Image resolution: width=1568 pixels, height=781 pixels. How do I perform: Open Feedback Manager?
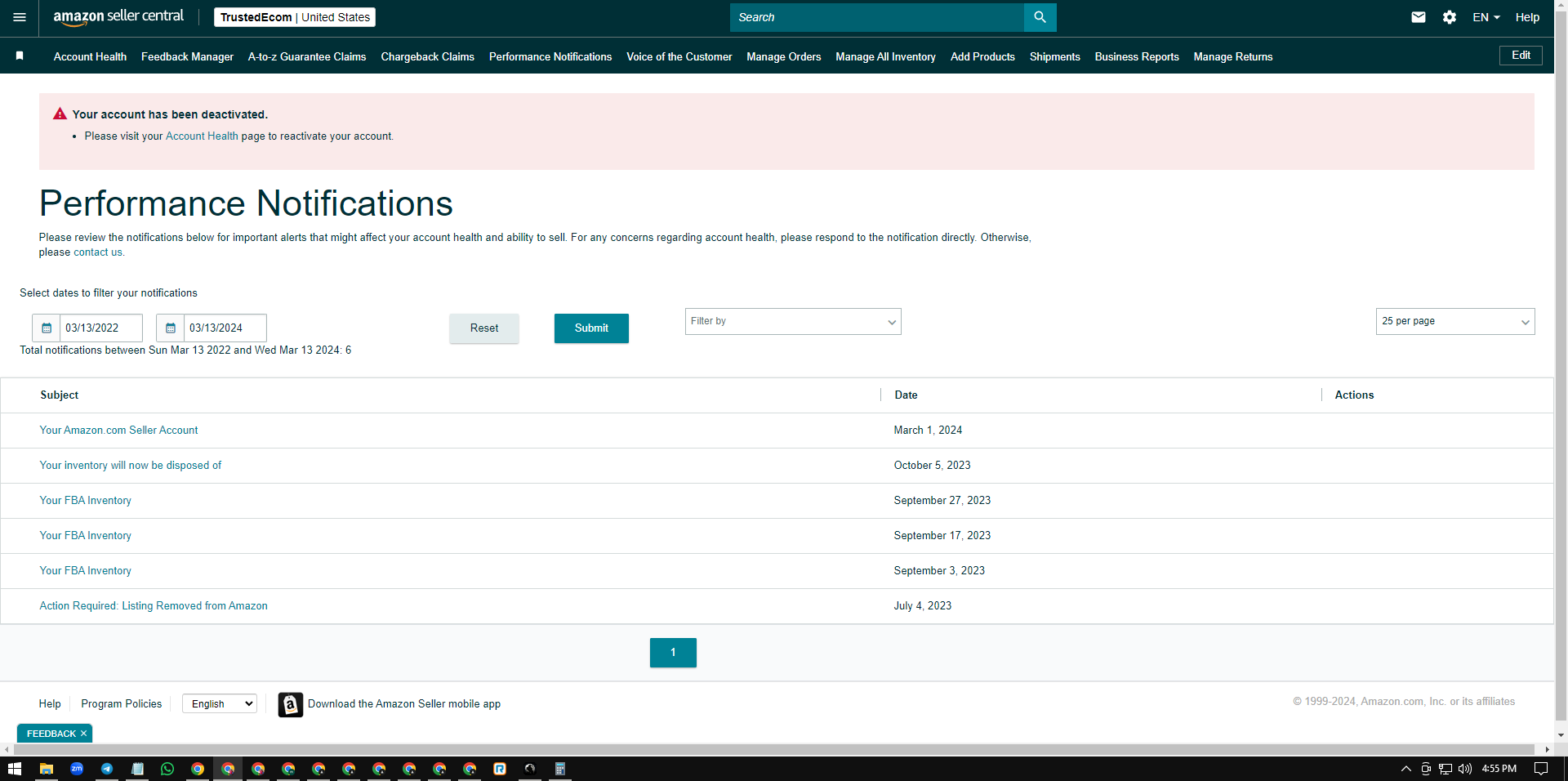[187, 56]
